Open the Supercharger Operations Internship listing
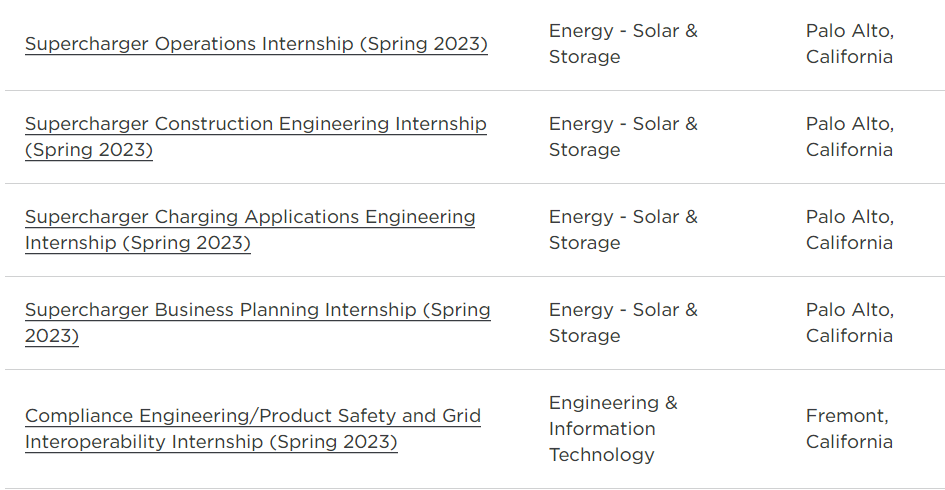This screenshot has width=945, height=490. click(256, 44)
